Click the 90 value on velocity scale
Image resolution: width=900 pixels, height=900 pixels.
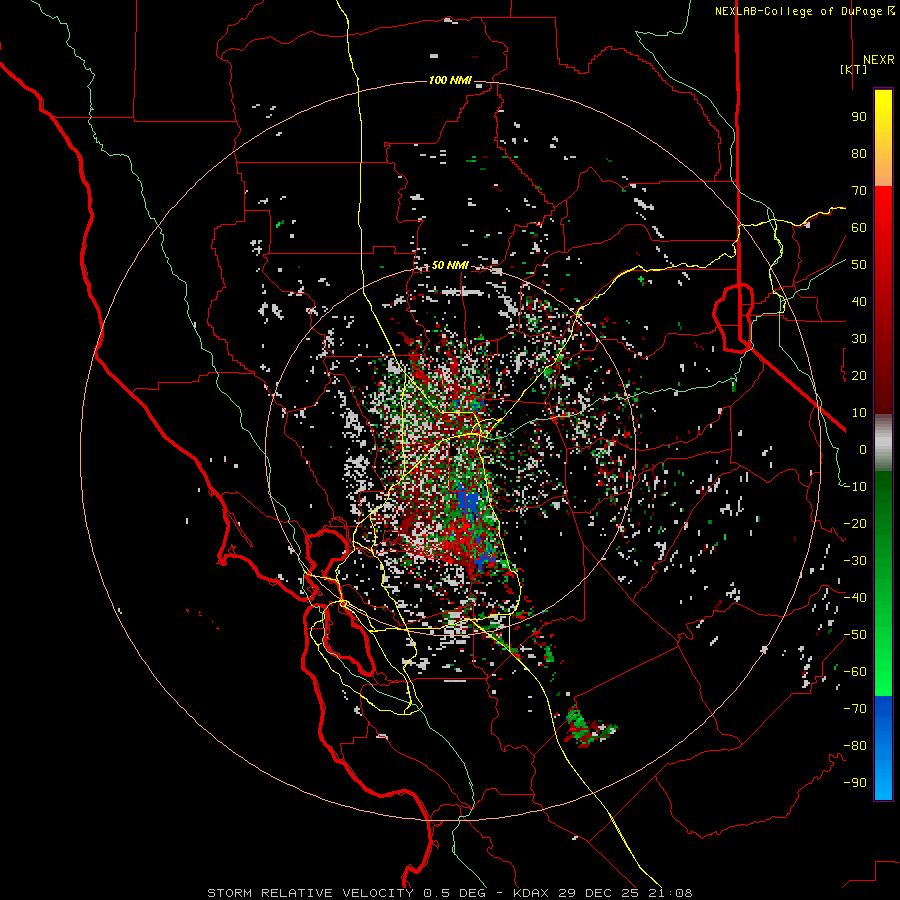(859, 117)
